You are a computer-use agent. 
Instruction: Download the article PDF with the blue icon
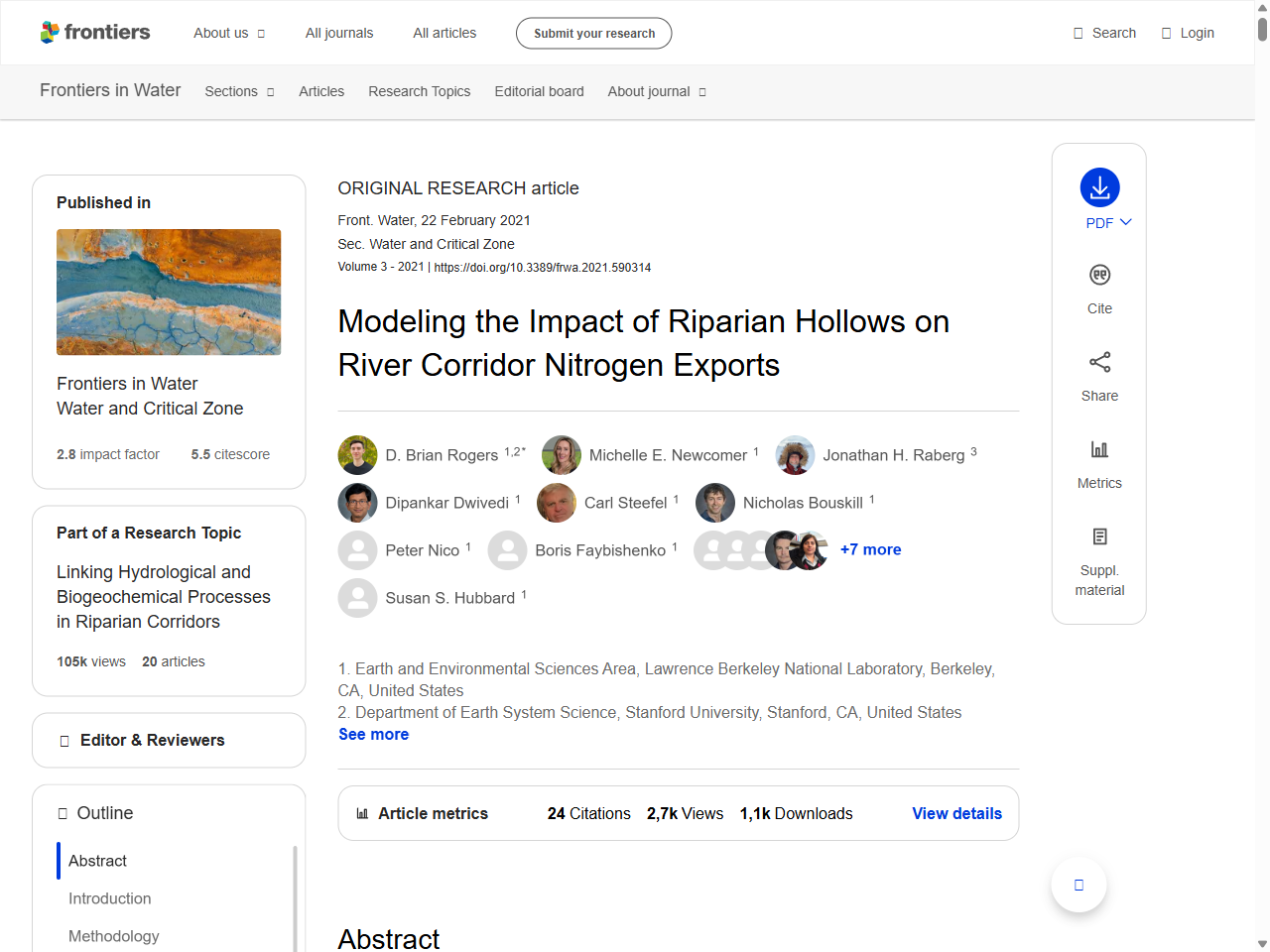1099,187
